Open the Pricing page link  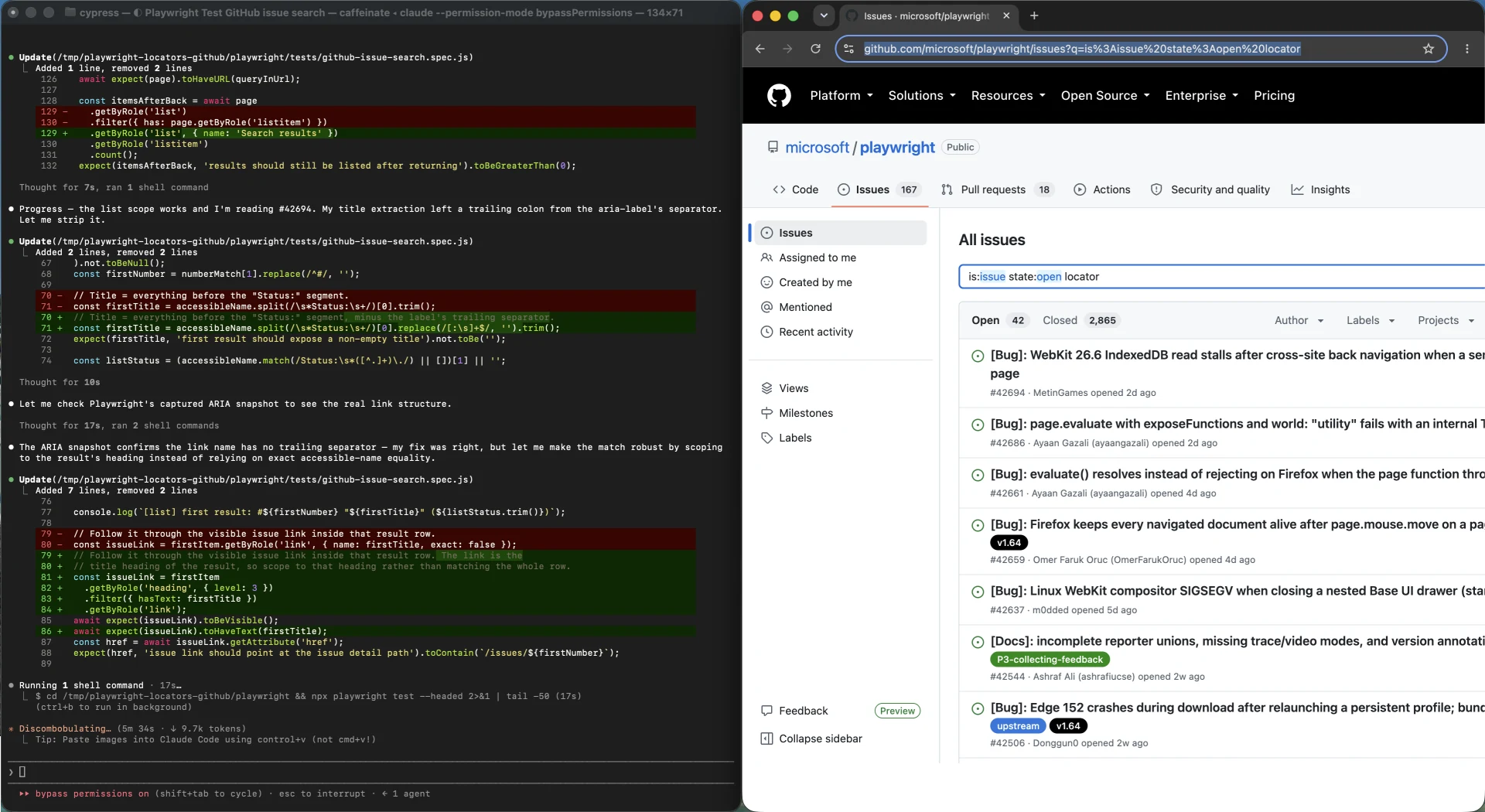coord(1274,95)
